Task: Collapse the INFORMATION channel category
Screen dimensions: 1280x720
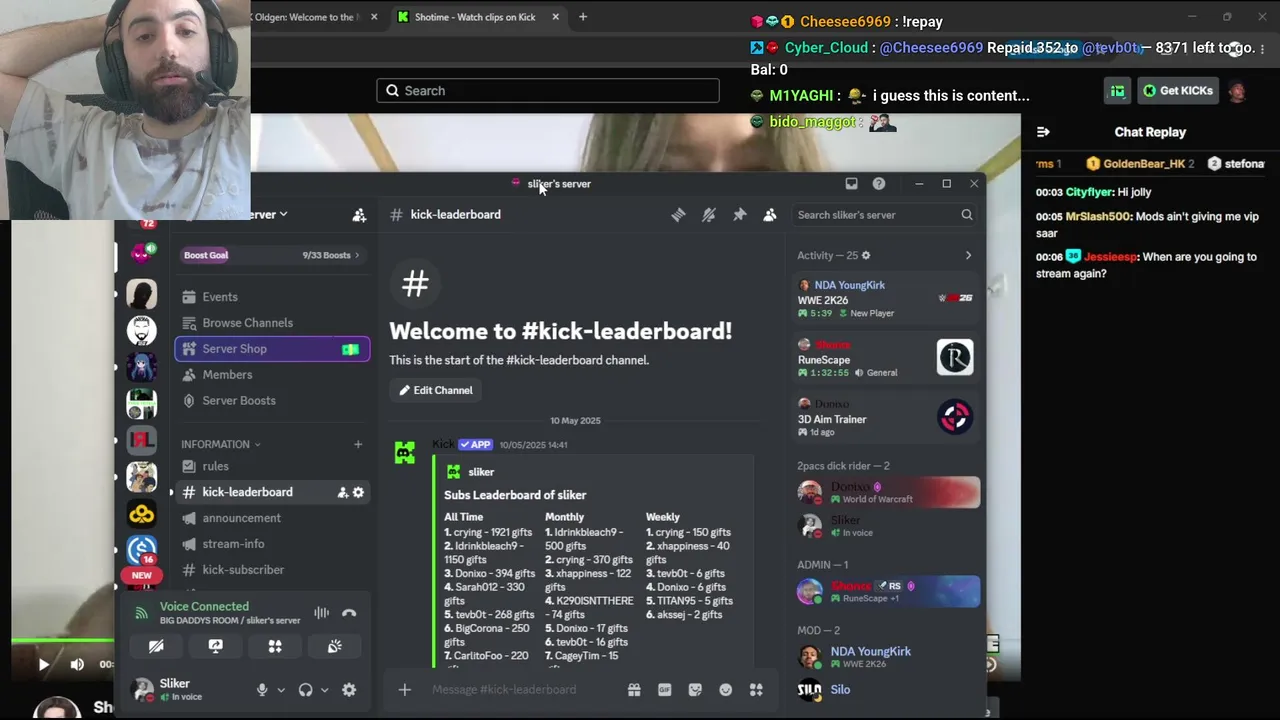Action: (x=221, y=444)
